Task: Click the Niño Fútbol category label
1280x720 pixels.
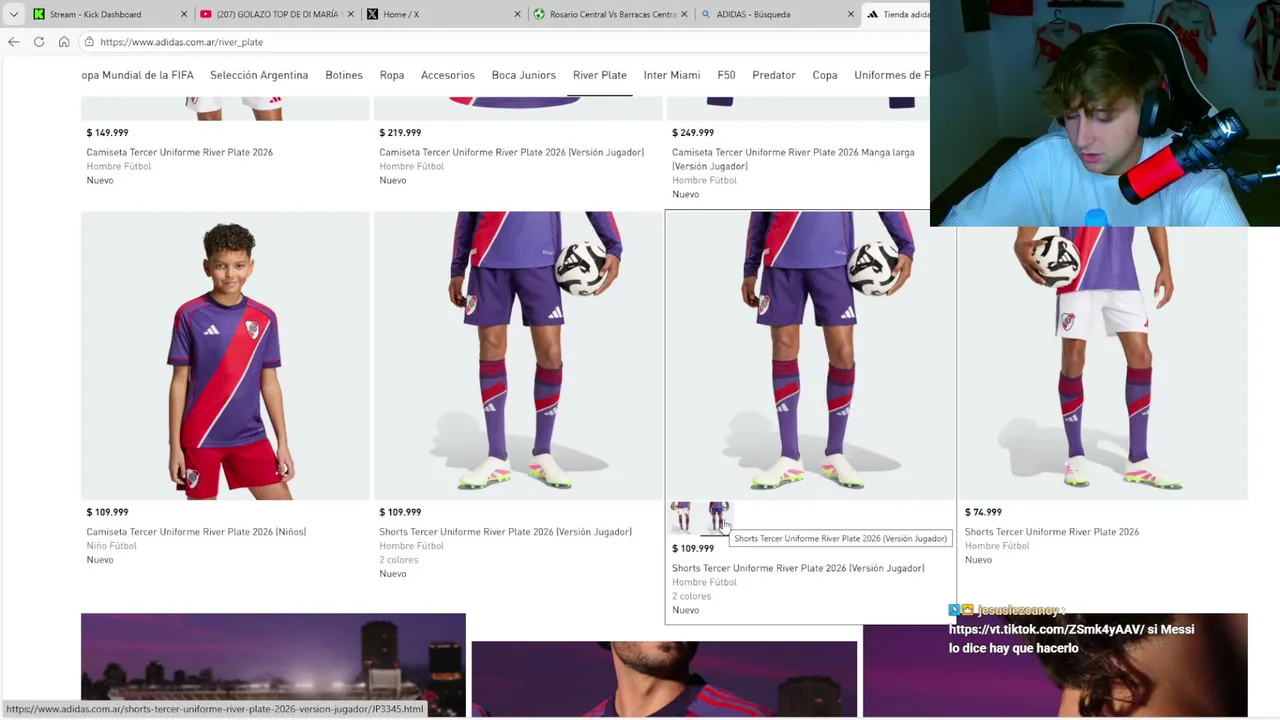Action: [x=111, y=546]
